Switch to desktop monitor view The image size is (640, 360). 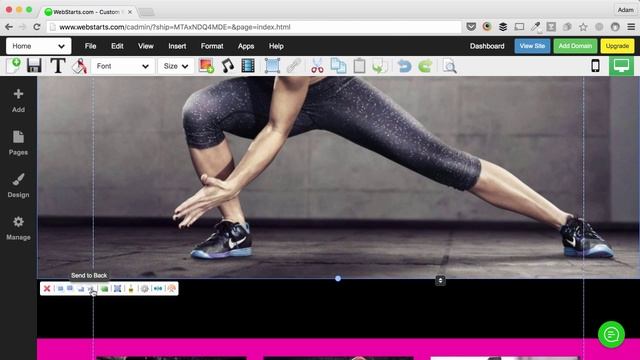(x=622, y=66)
